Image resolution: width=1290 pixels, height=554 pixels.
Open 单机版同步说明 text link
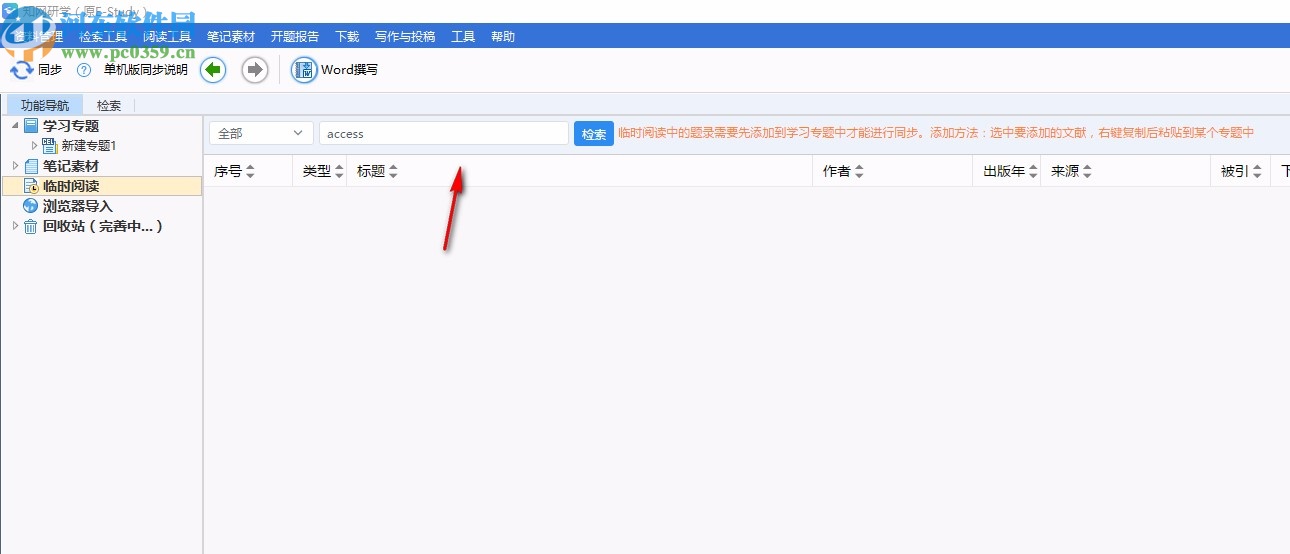(x=146, y=70)
